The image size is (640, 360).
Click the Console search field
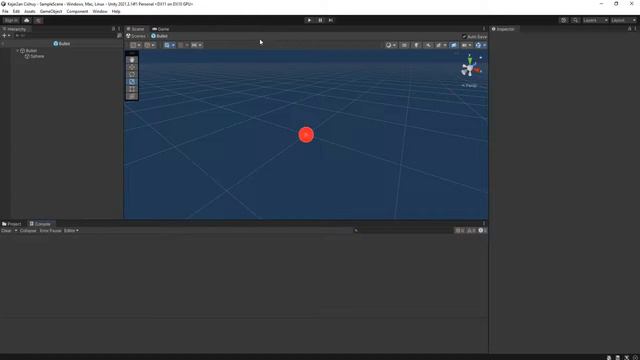point(403,231)
